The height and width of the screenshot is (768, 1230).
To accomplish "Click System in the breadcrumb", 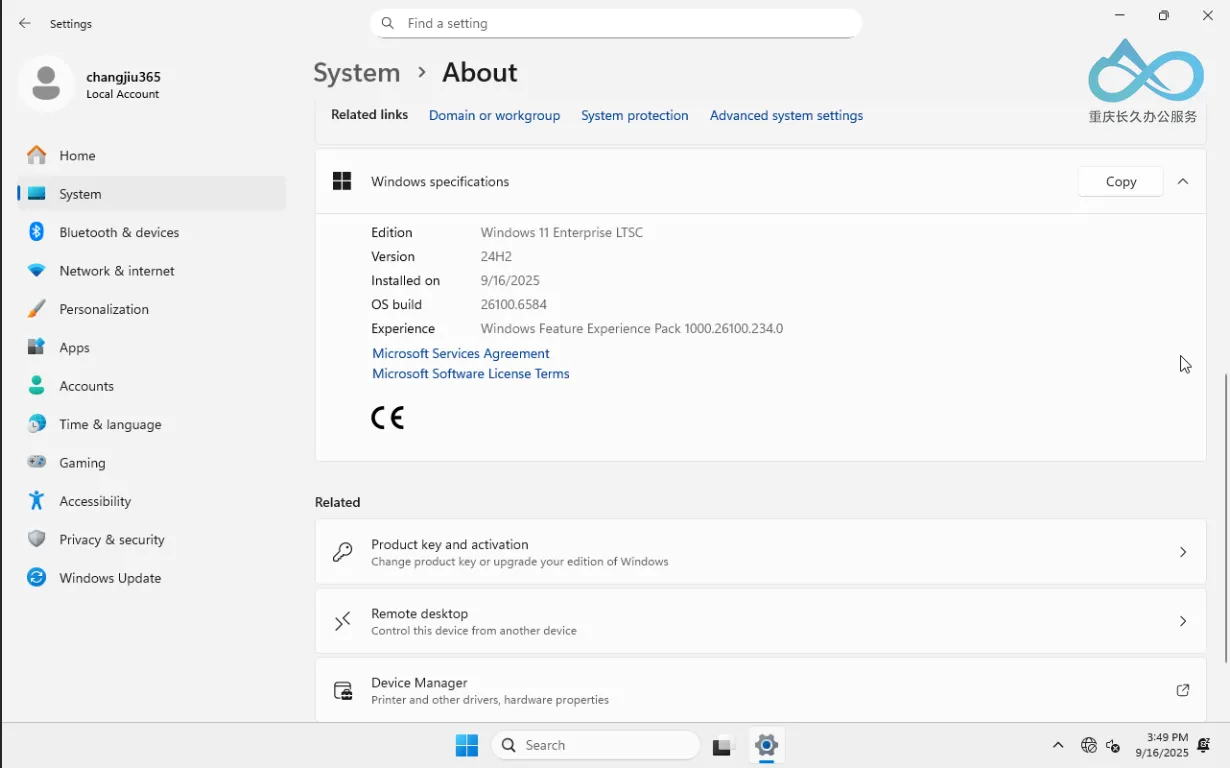I will pos(357,73).
